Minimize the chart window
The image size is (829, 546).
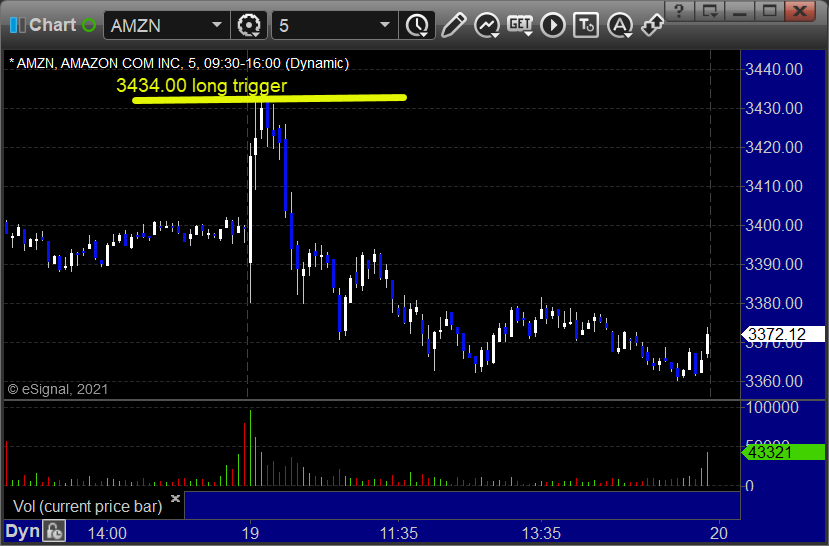pyautogui.click(x=739, y=11)
